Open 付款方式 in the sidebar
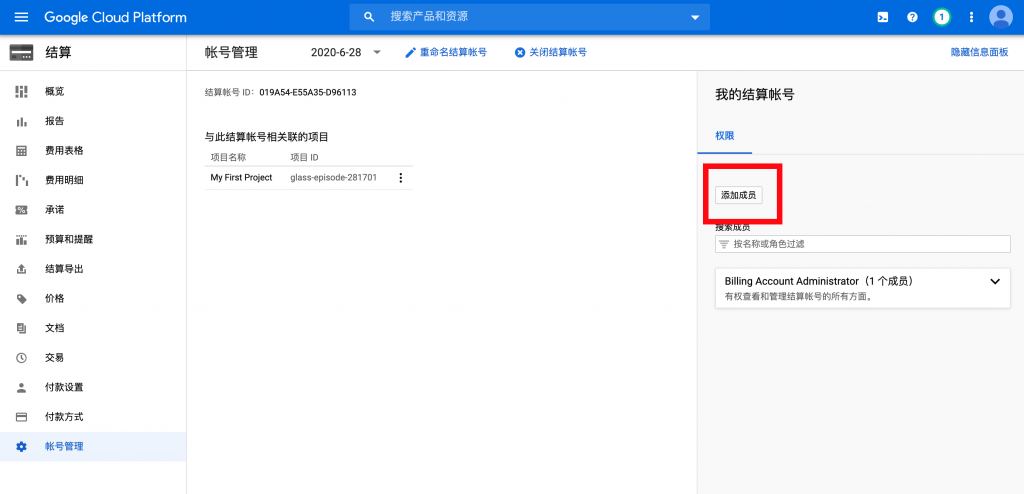1024x494 pixels. coord(93,417)
